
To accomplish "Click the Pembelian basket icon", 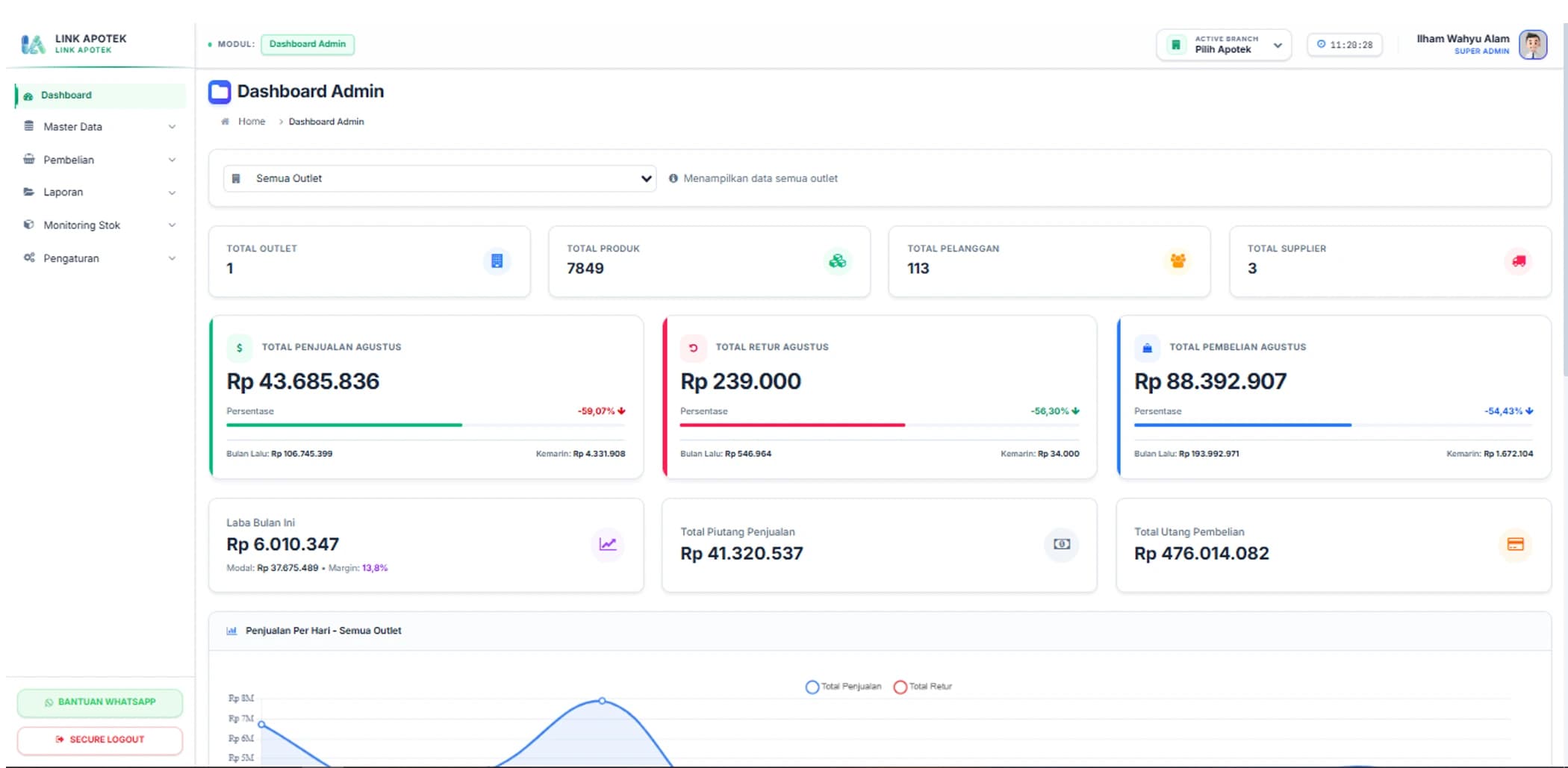I will point(29,159).
